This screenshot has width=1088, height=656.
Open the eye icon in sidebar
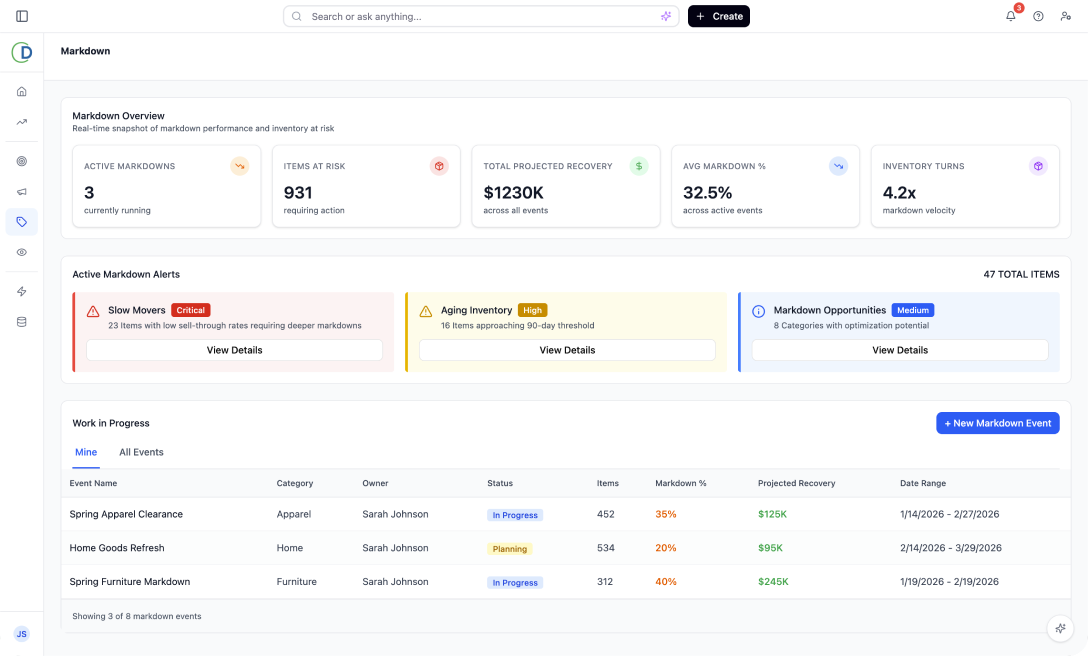coord(22,252)
